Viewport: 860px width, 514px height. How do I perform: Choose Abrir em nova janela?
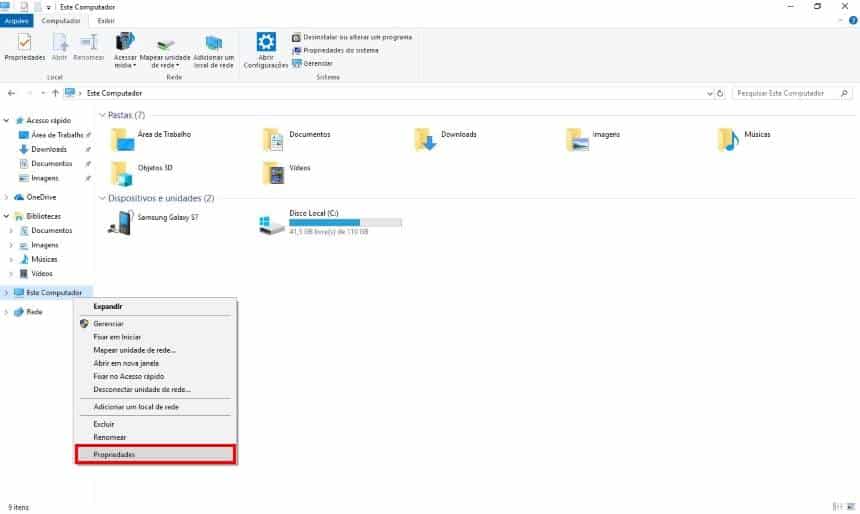coord(156,363)
